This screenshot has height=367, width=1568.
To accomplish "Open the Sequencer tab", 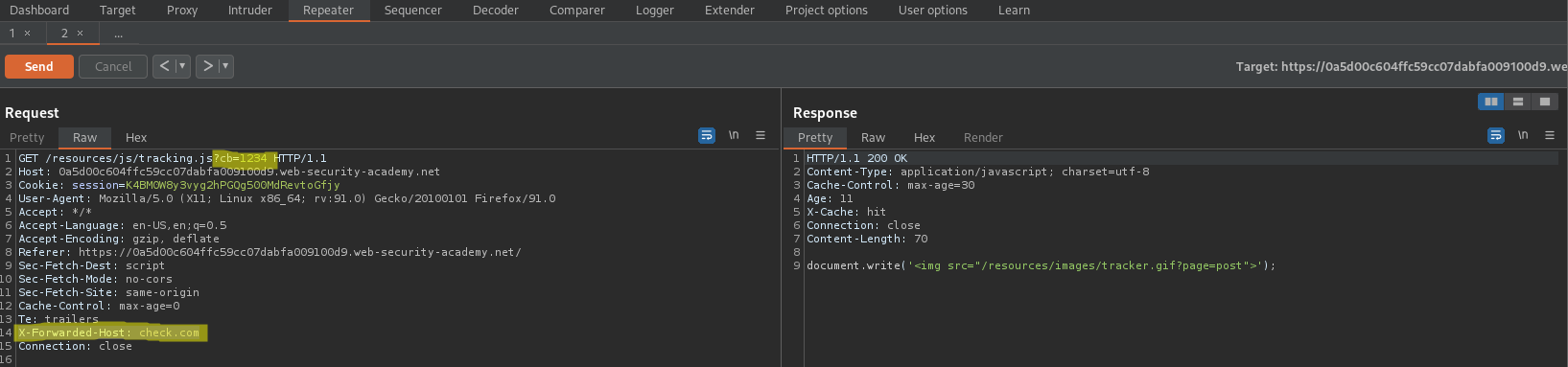I will [x=413, y=11].
